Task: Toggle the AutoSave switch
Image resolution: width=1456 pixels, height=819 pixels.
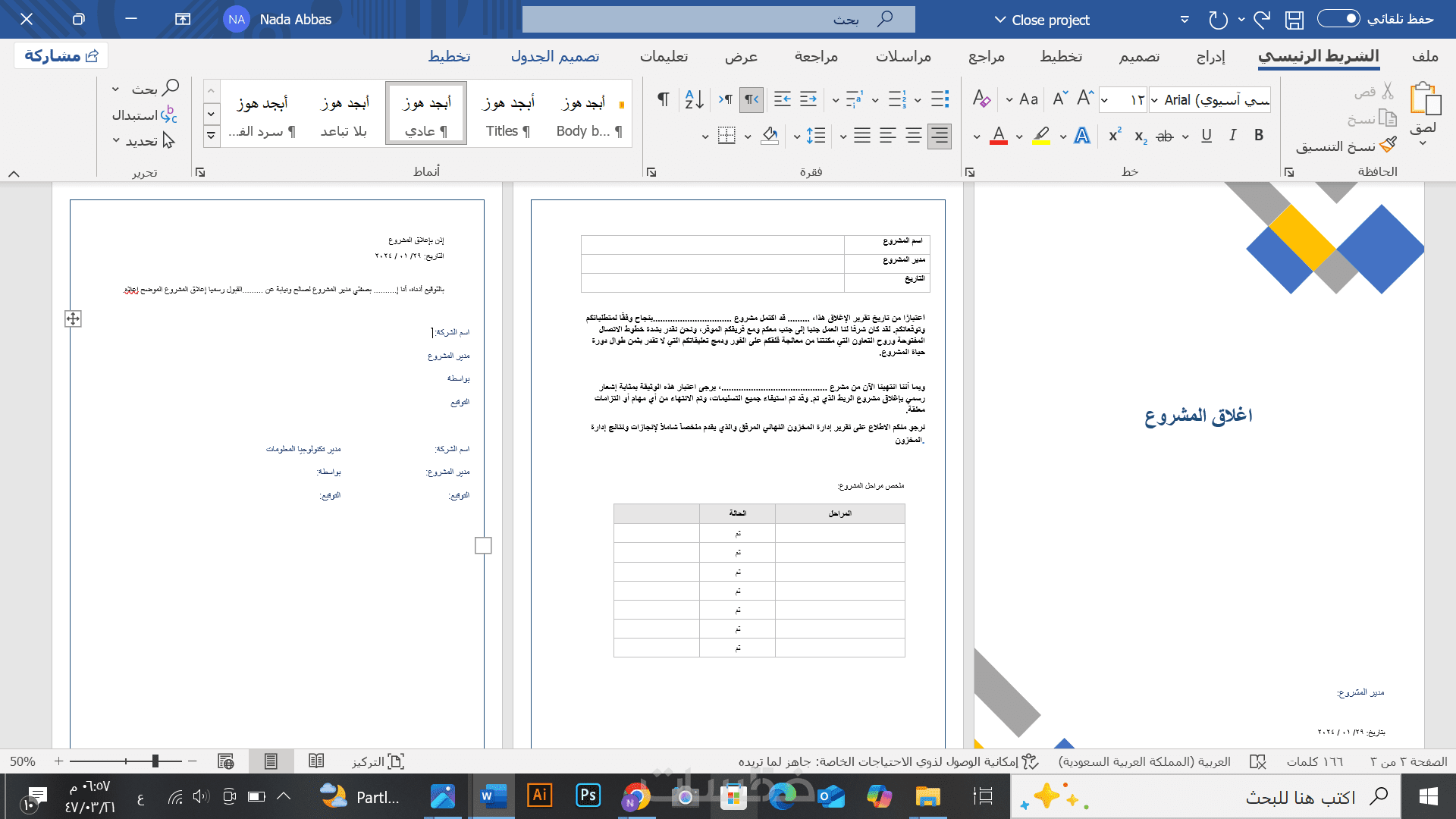Action: click(x=1338, y=19)
